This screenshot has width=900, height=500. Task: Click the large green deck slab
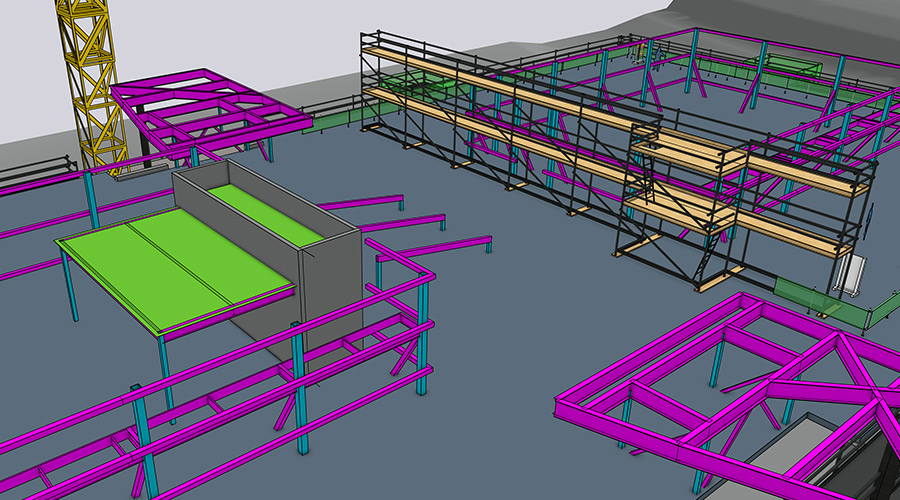(170, 270)
